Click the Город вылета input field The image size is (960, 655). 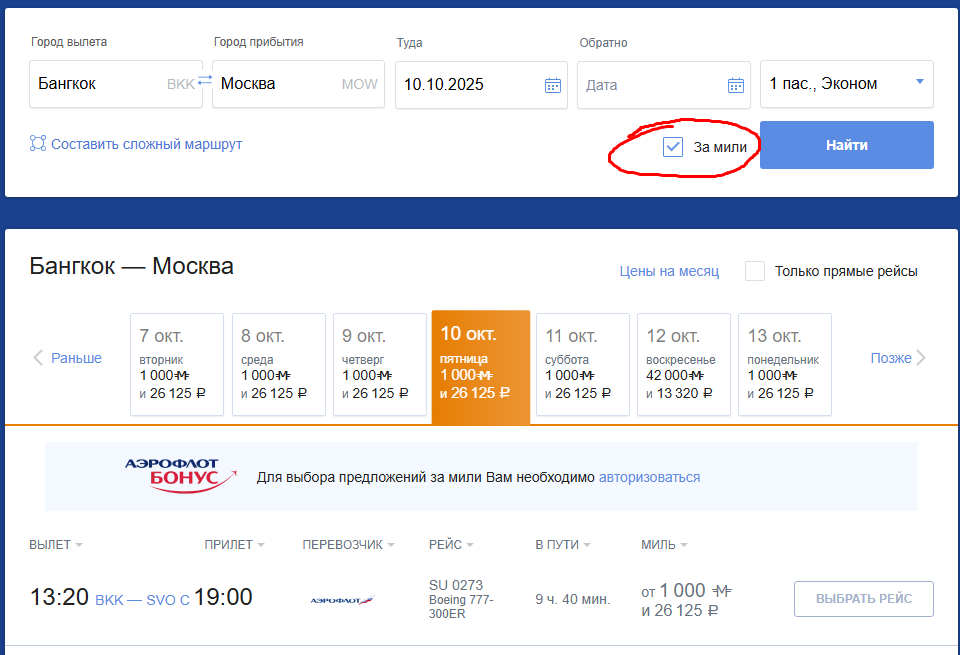pos(116,84)
